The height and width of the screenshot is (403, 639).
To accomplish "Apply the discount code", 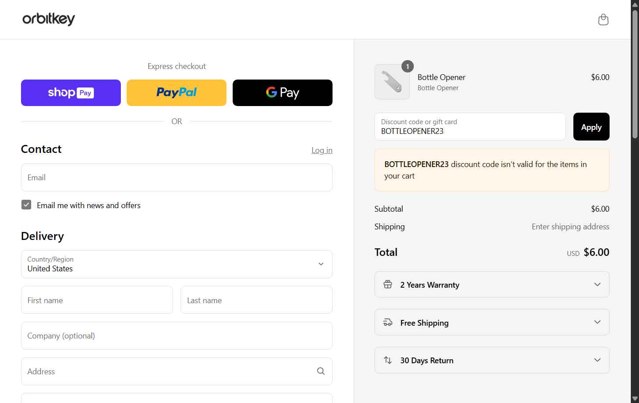I will click(x=591, y=127).
